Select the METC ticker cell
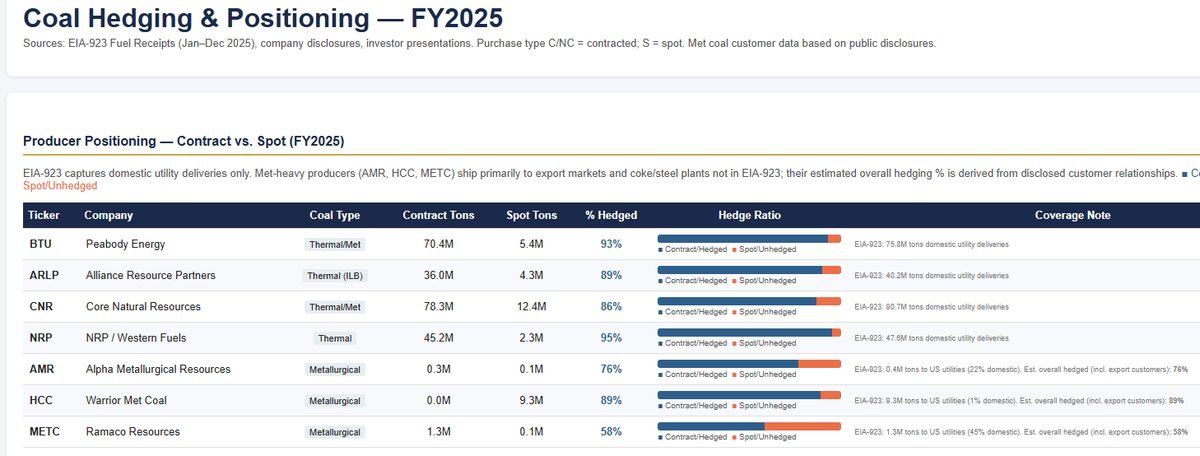Viewport: 1200px width, 456px height. tap(45, 431)
